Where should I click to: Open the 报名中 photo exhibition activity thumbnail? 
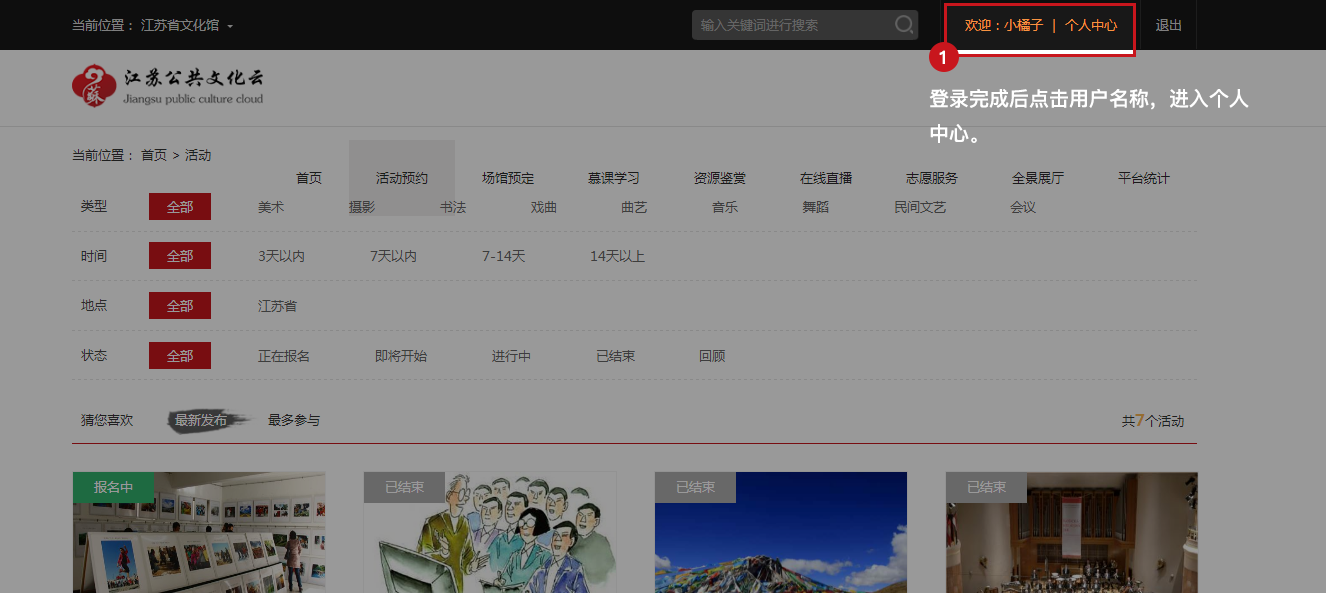(199, 532)
